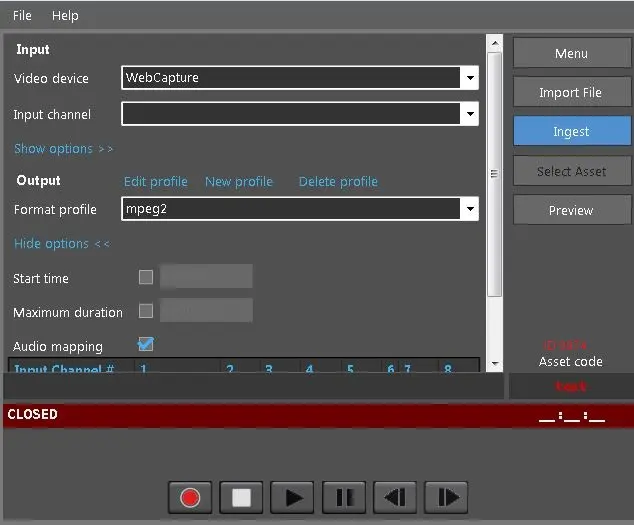Collapse output settings via Hide options
Screen dimensions: 634x525
(62, 244)
